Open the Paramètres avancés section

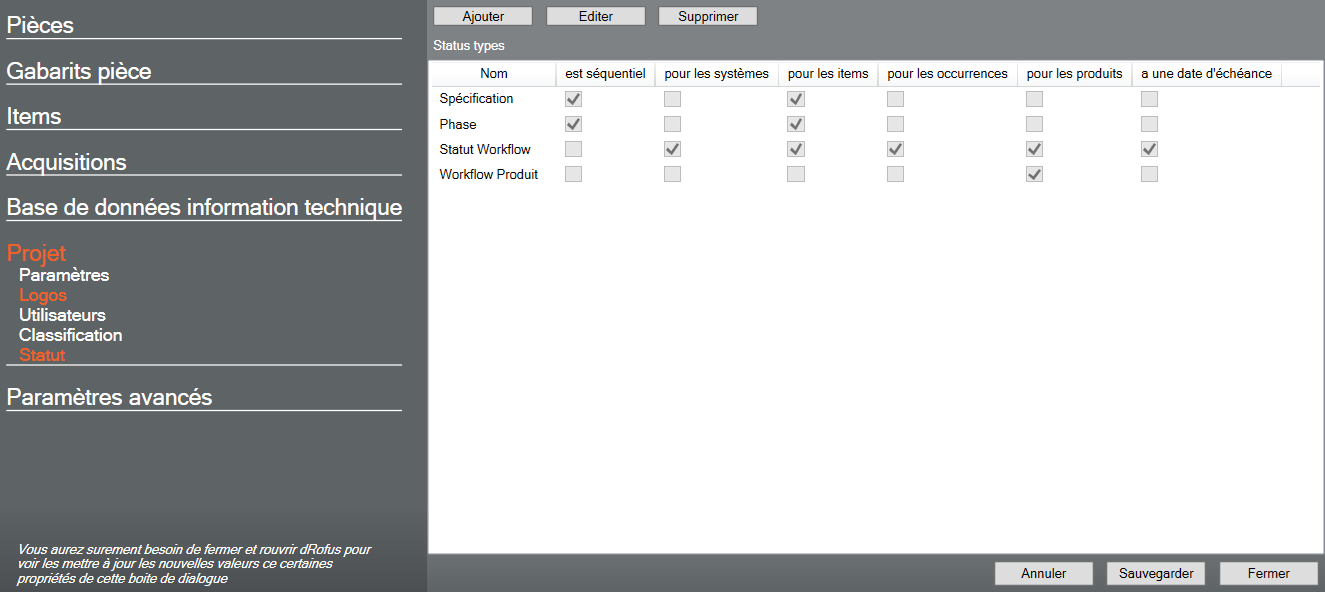[x=109, y=397]
